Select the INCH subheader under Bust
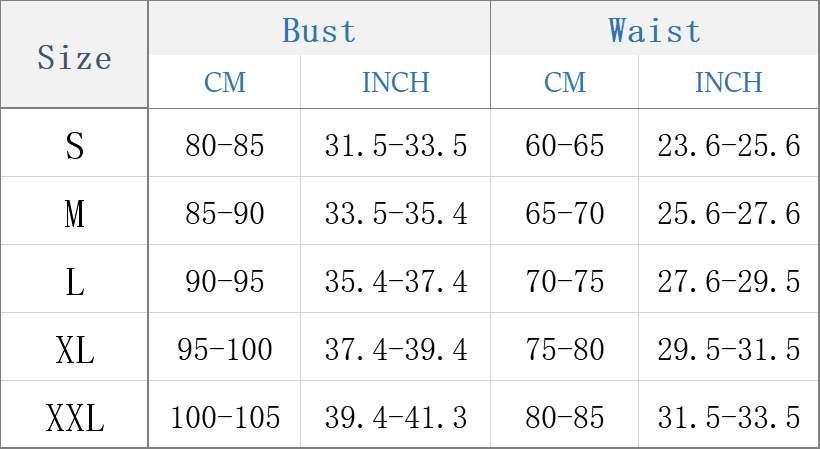This screenshot has width=820, height=449. [x=395, y=82]
